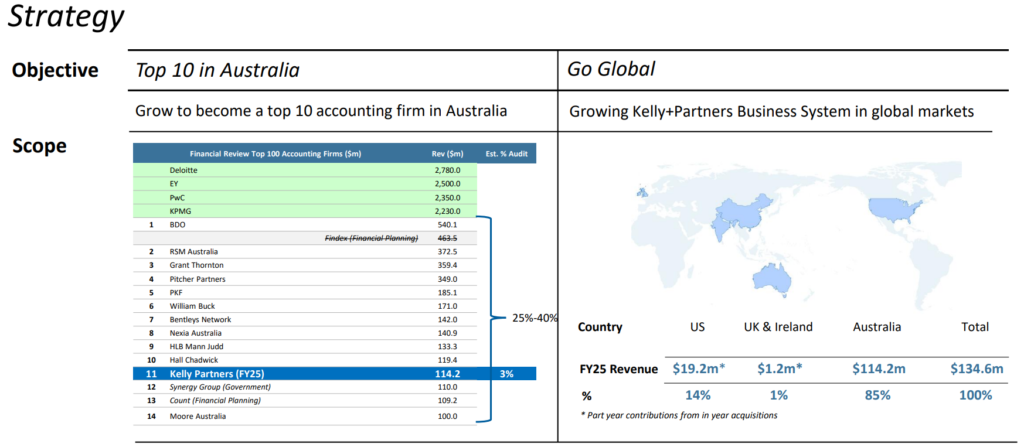Image resolution: width=1024 pixels, height=447 pixels.
Task: Click the 'Est. % Audit' column header
Action: point(507,154)
